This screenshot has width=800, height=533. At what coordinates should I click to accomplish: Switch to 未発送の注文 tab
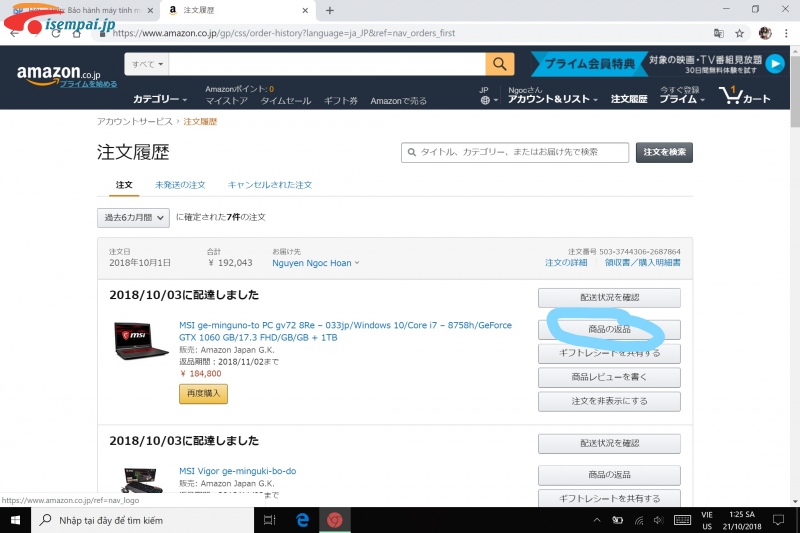[180, 185]
